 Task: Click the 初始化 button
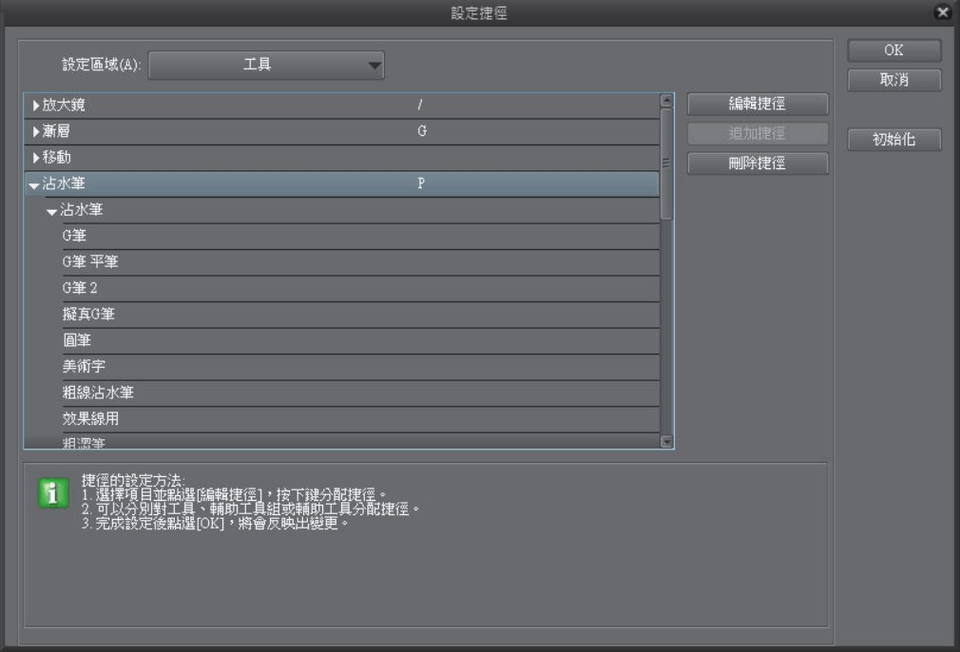coord(894,140)
